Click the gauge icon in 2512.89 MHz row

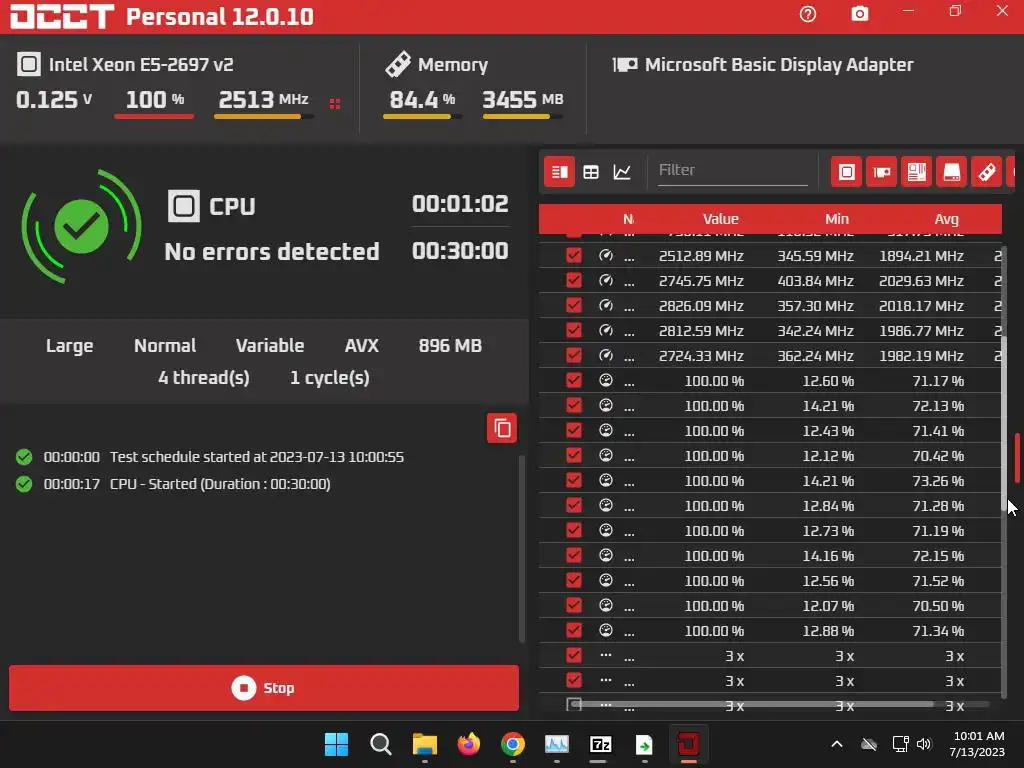tap(606, 255)
